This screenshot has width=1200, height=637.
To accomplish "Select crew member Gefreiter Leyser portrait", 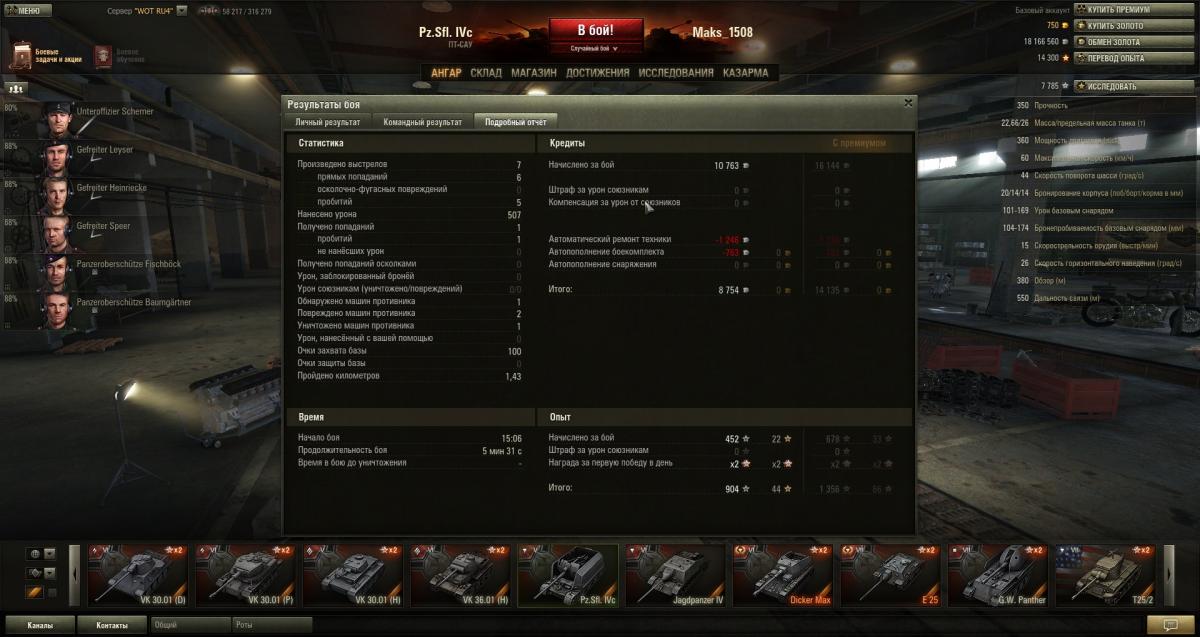I will (x=57, y=155).
